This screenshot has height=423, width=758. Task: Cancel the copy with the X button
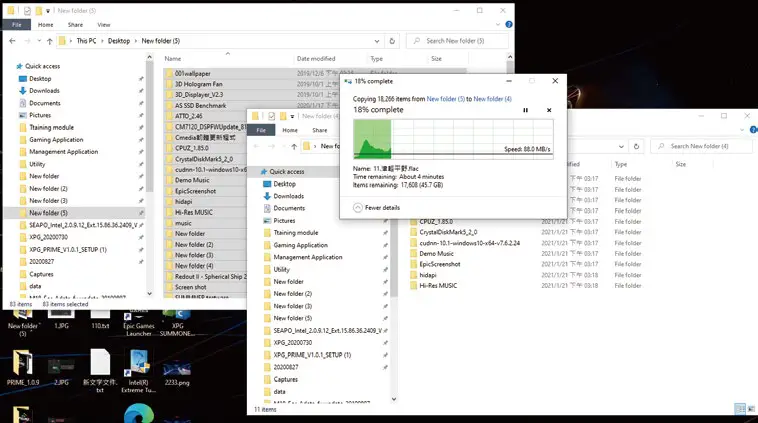click(x=548, y=110)
